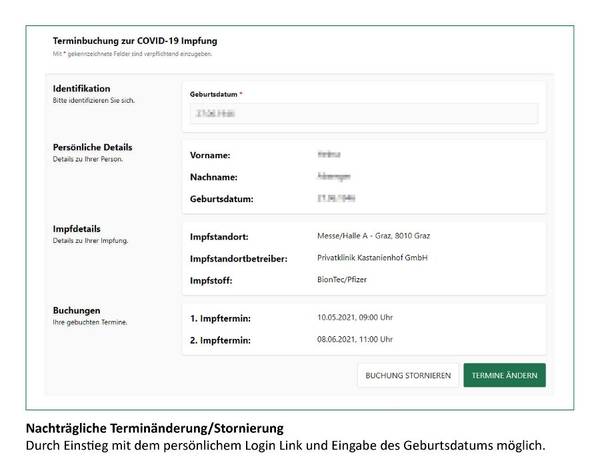600x469 pixels.
Task: Click the 1. Impftermin label
Action: (219, 318)
